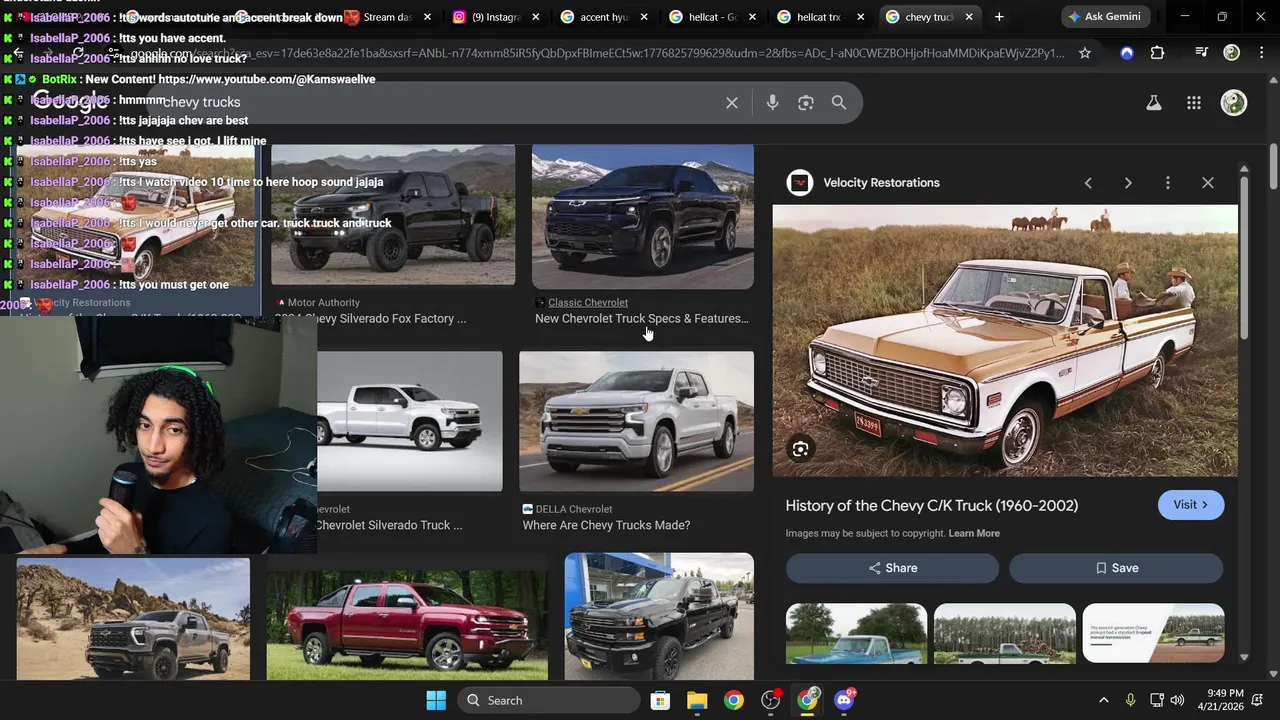Open Chrome media control icon
This screenshot has width=1280, height=720.
click(1201, 53)
